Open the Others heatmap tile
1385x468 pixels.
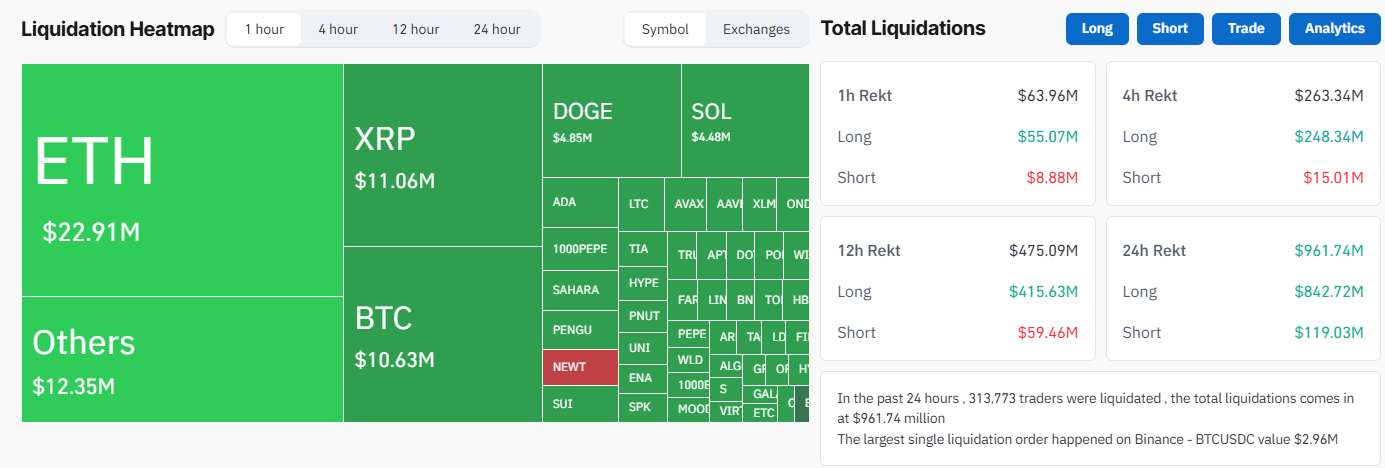point(182,359)
